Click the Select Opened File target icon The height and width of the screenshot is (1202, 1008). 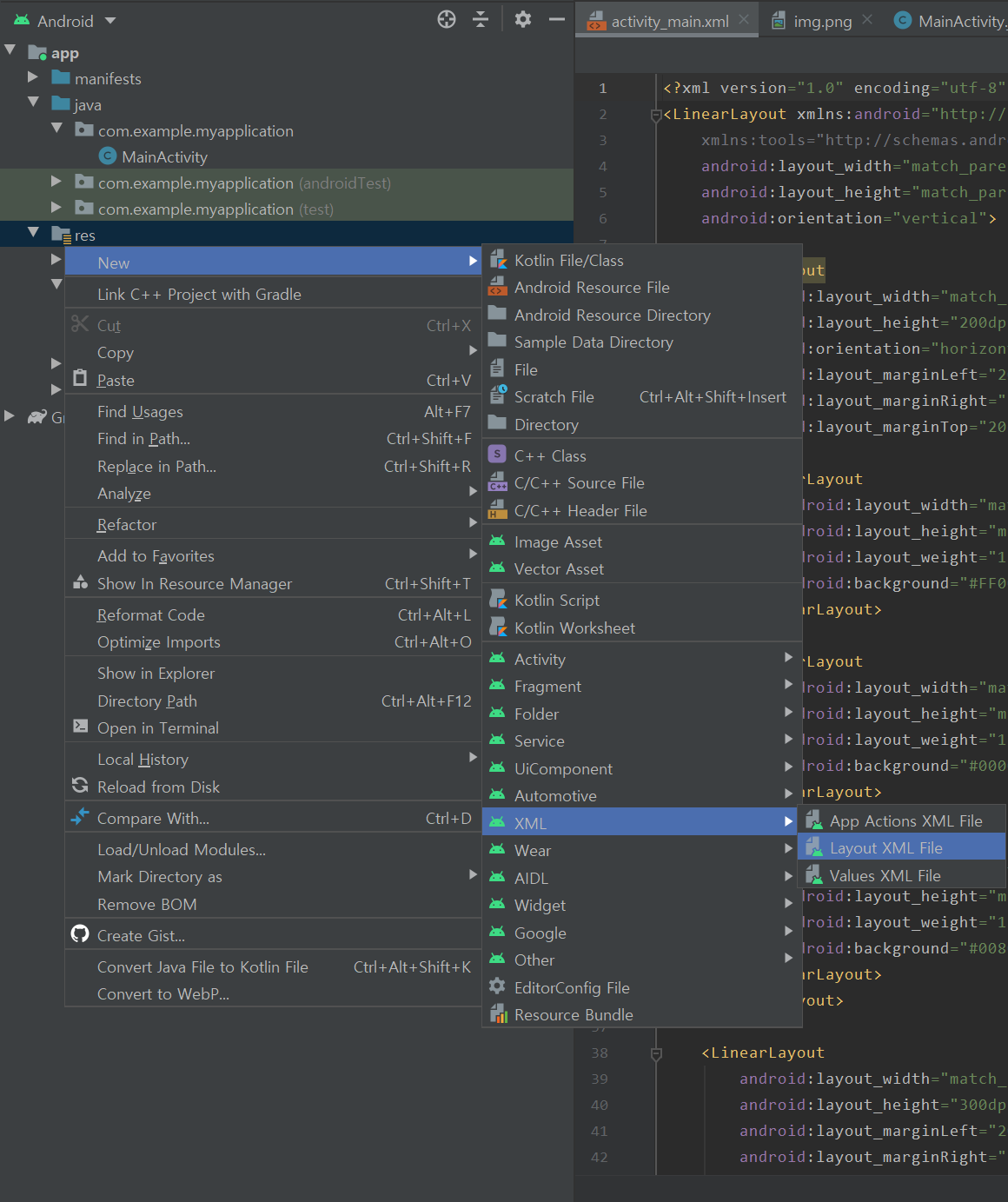447,19
